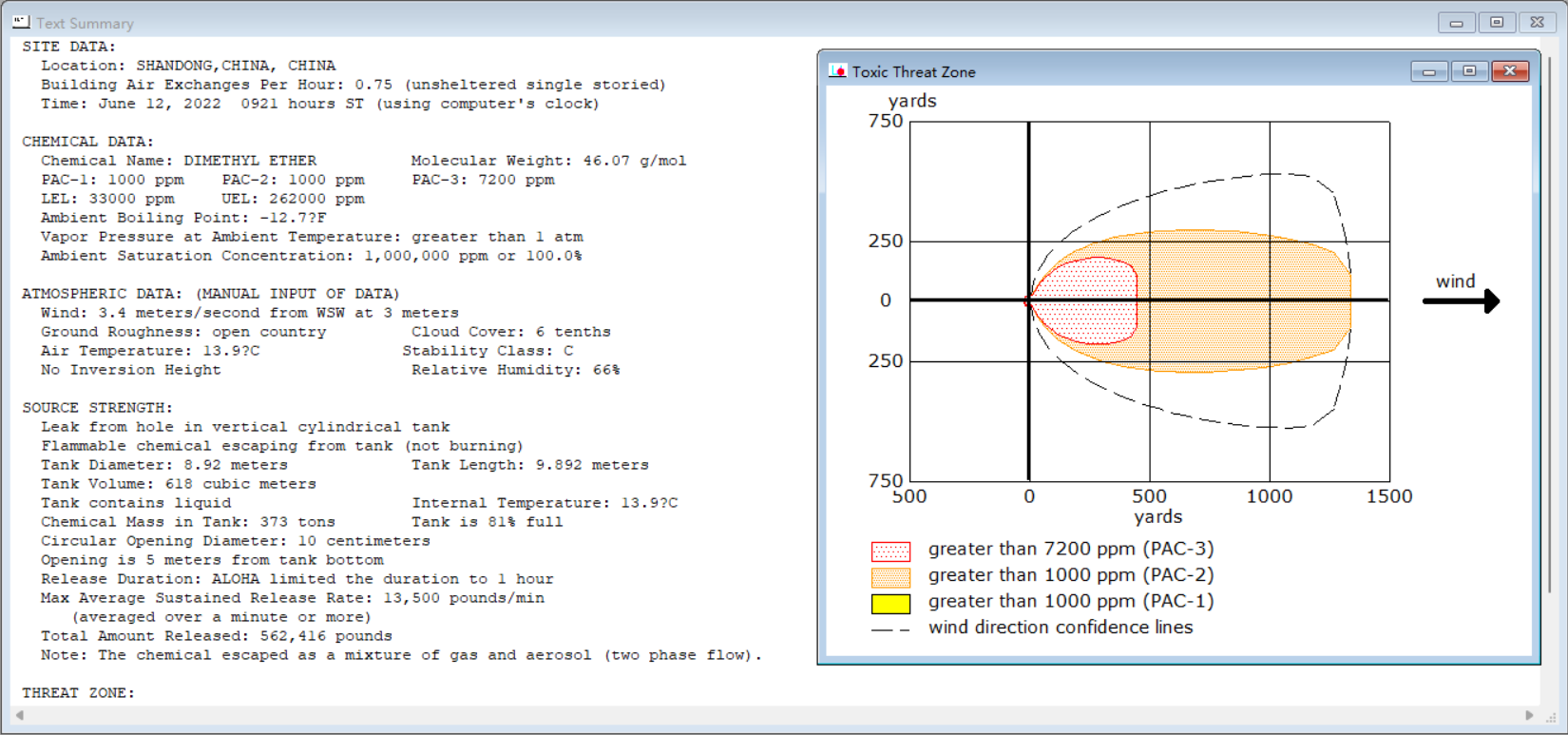Click 'UEL: 262000 ppm' value
Screen dimensions: 1568x735
[x=293, y=199]
